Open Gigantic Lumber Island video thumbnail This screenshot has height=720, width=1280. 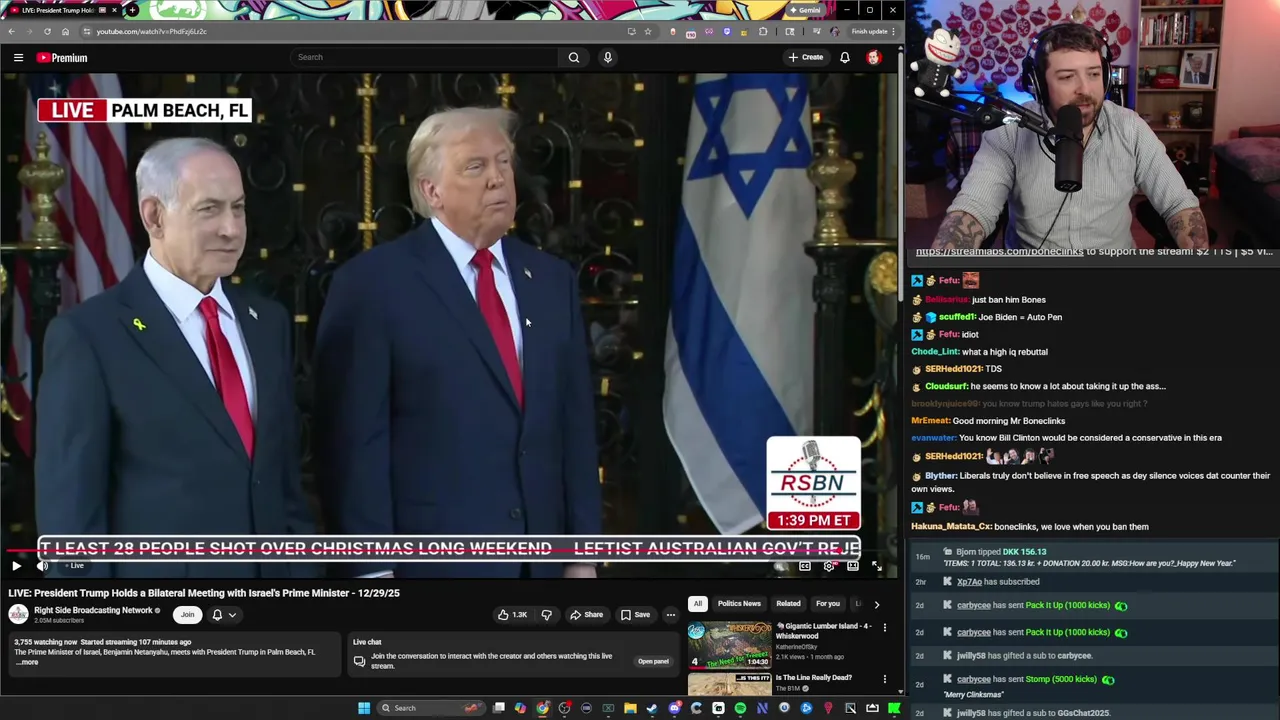(x=729, y=645)
